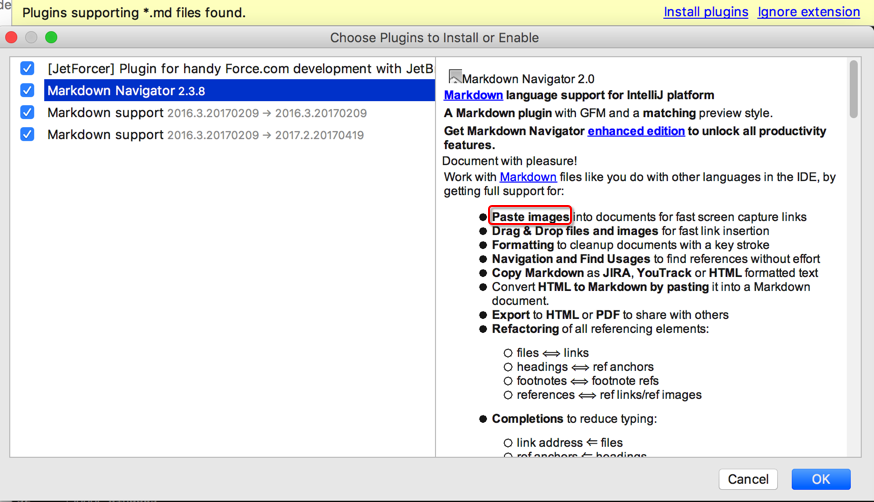Click the green zoom window button
874x502 pixels.
pyautogui.click(x=51, y=37)
